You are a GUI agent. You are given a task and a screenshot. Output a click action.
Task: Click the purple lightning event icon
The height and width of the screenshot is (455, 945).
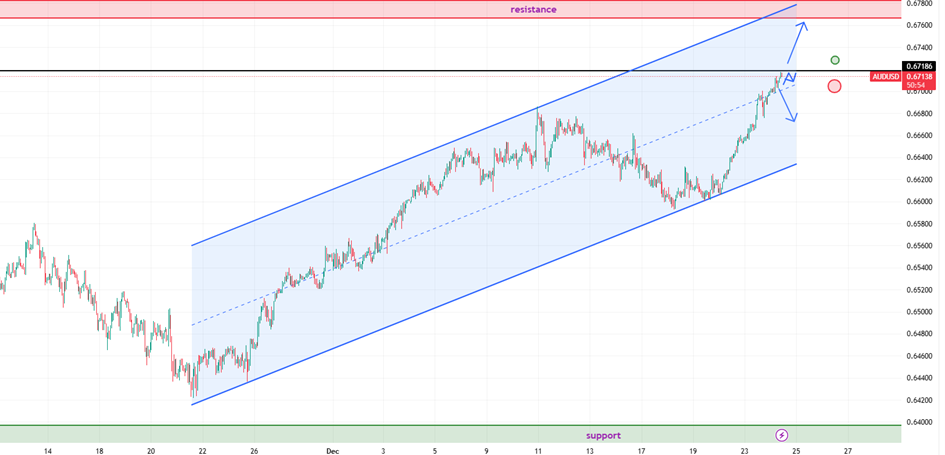tap(782, 435)
